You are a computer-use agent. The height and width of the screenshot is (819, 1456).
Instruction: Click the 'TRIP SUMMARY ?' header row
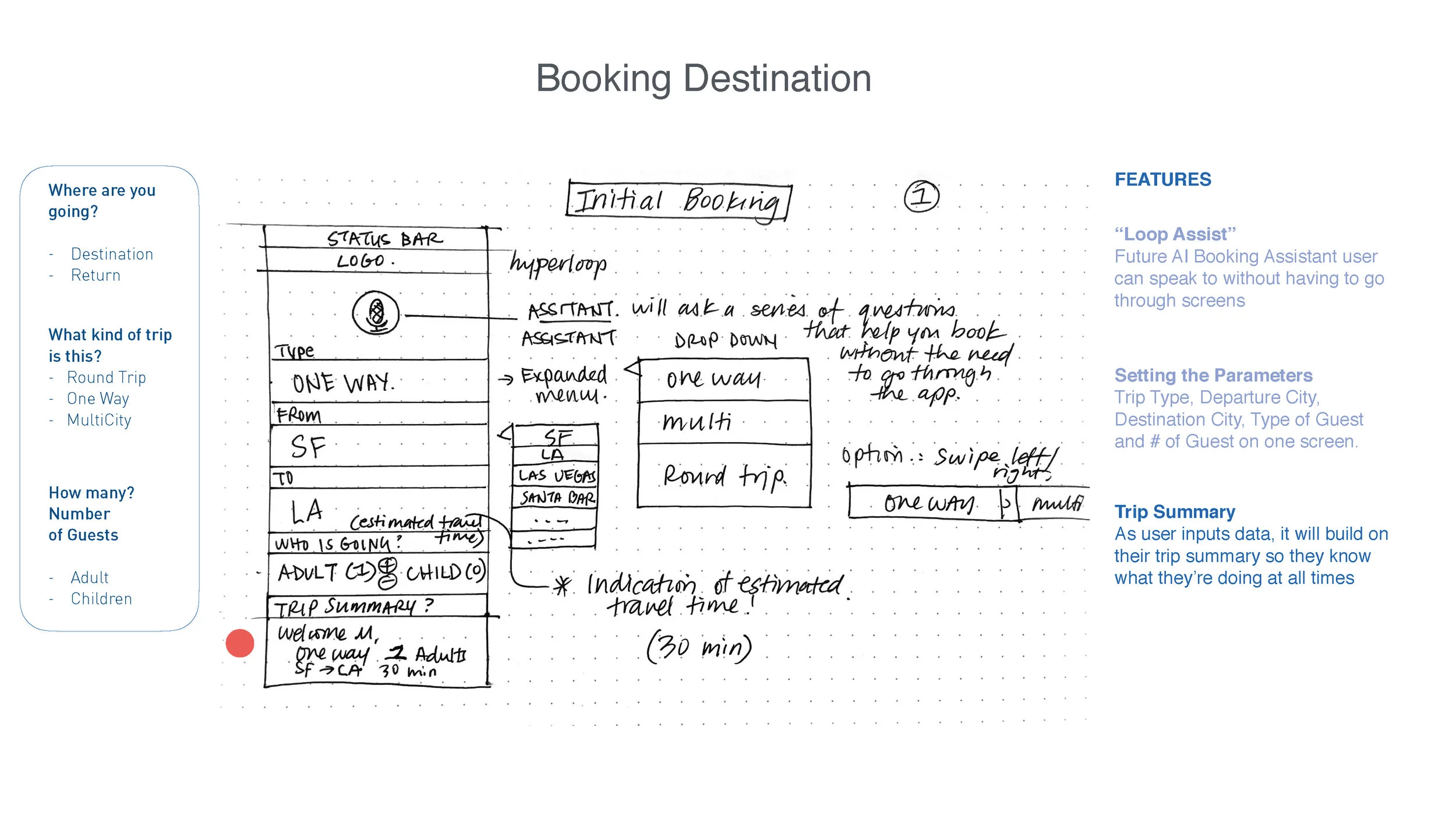[x=377, y=606]
